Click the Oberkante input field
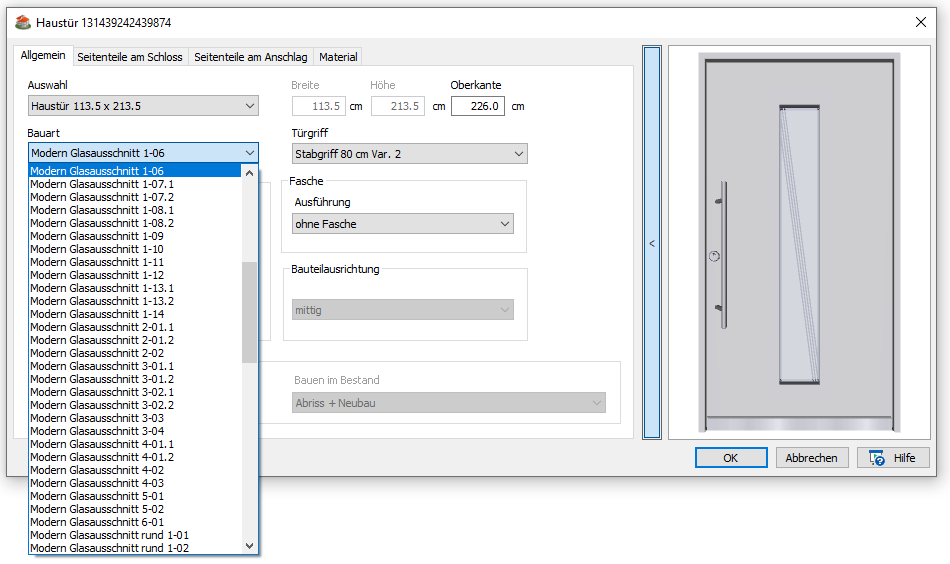The width and height of the screenshot is (950, 564). tap(477, 106)
